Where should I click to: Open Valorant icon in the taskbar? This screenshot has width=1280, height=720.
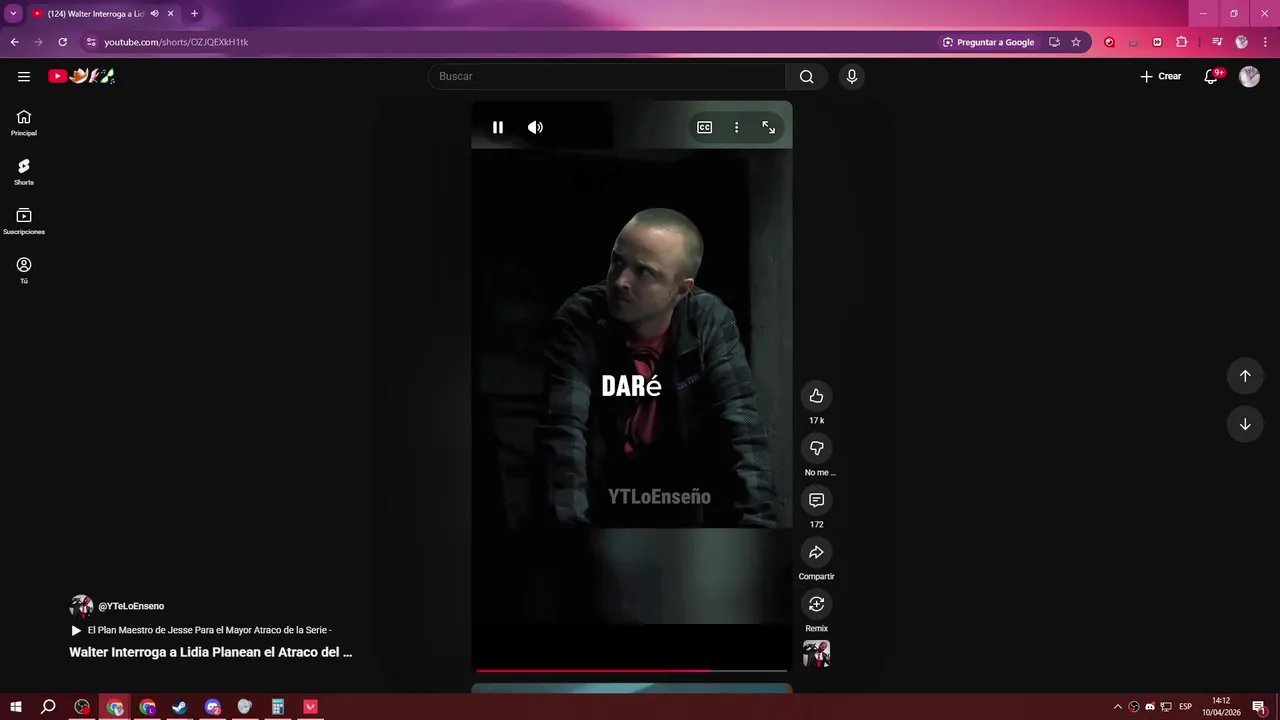tap(310, 707)
